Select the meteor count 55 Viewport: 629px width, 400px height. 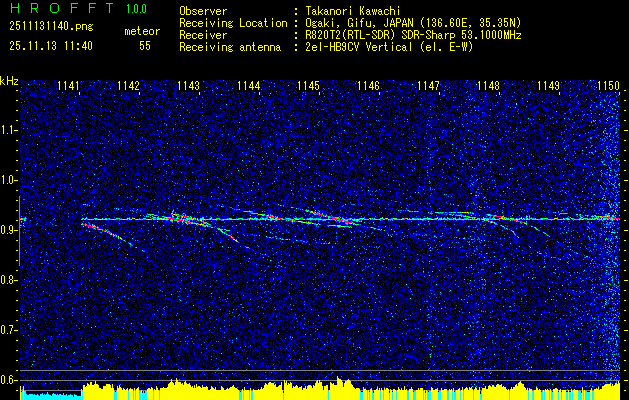point(145,46)
